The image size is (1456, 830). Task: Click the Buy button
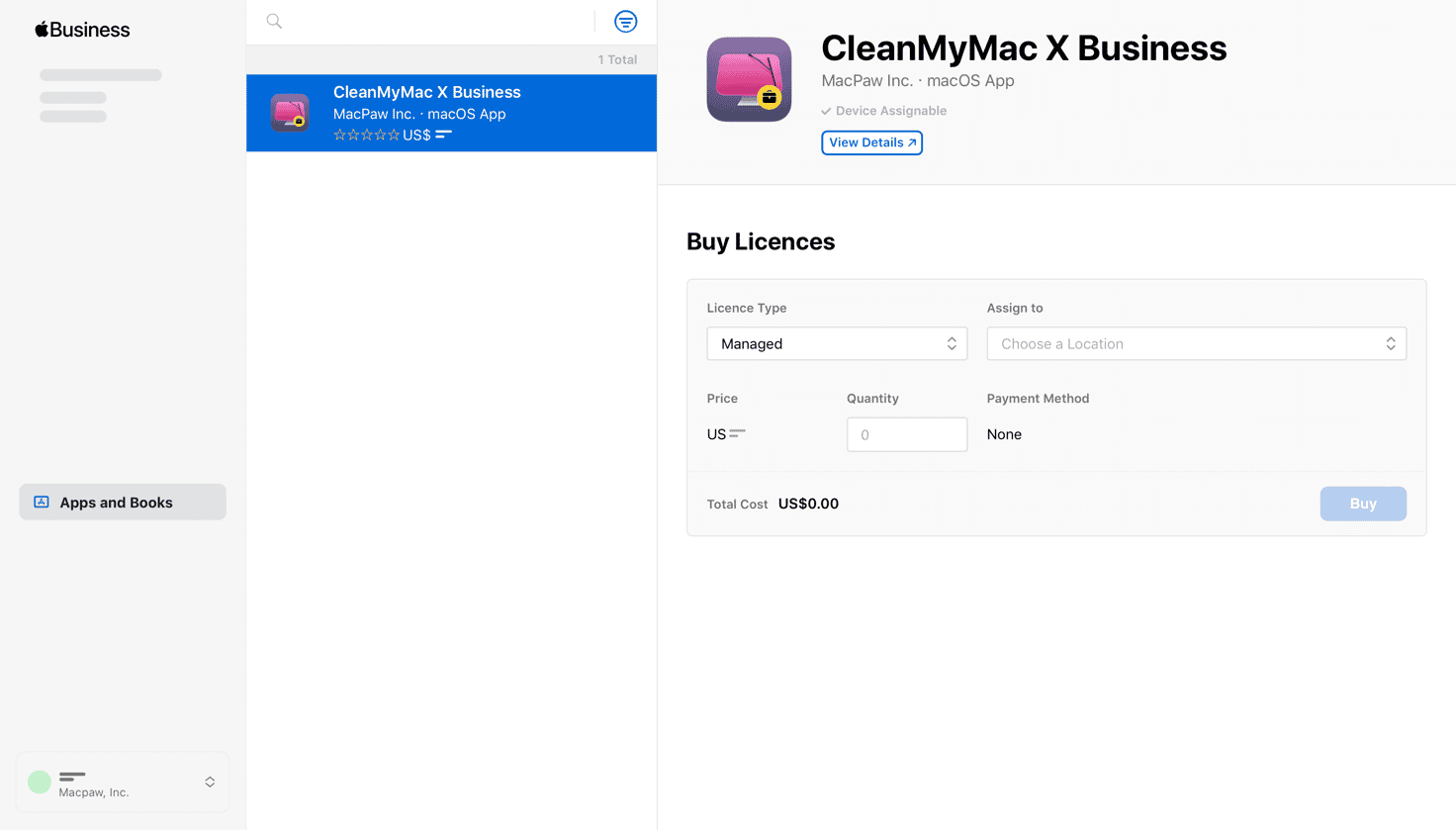(x=1363, y=504)
